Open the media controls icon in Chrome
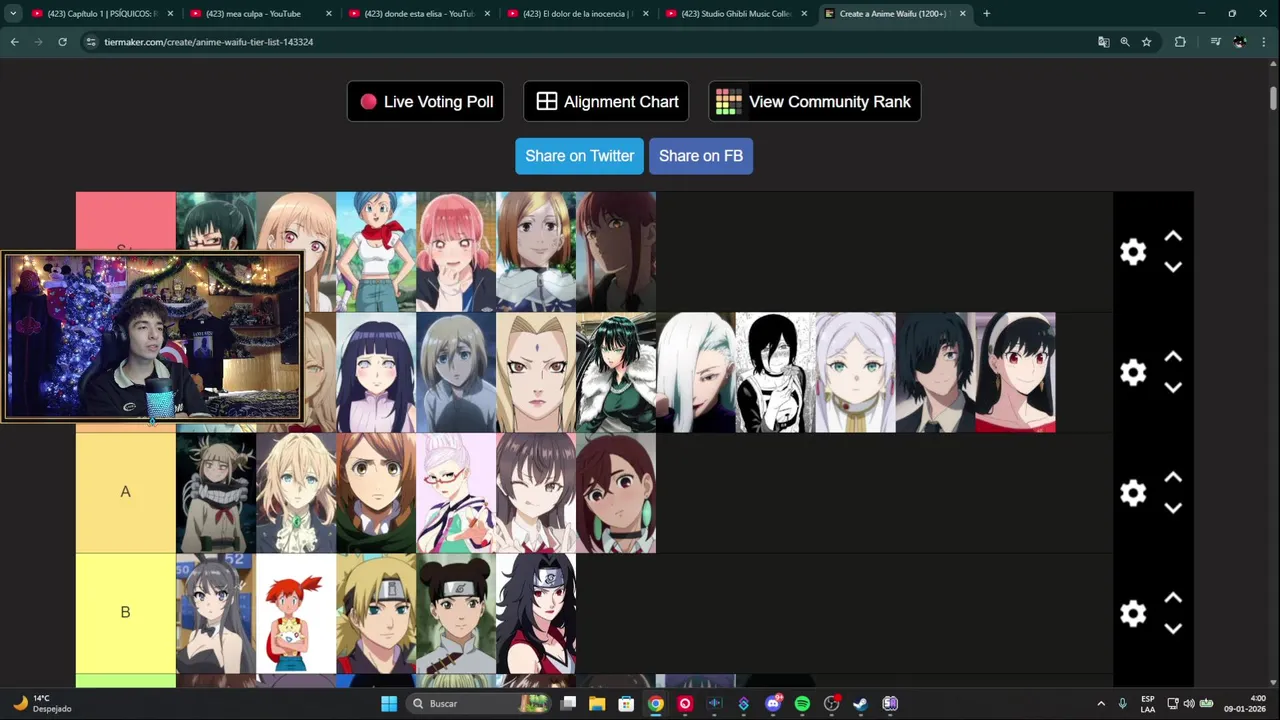 1215,42
